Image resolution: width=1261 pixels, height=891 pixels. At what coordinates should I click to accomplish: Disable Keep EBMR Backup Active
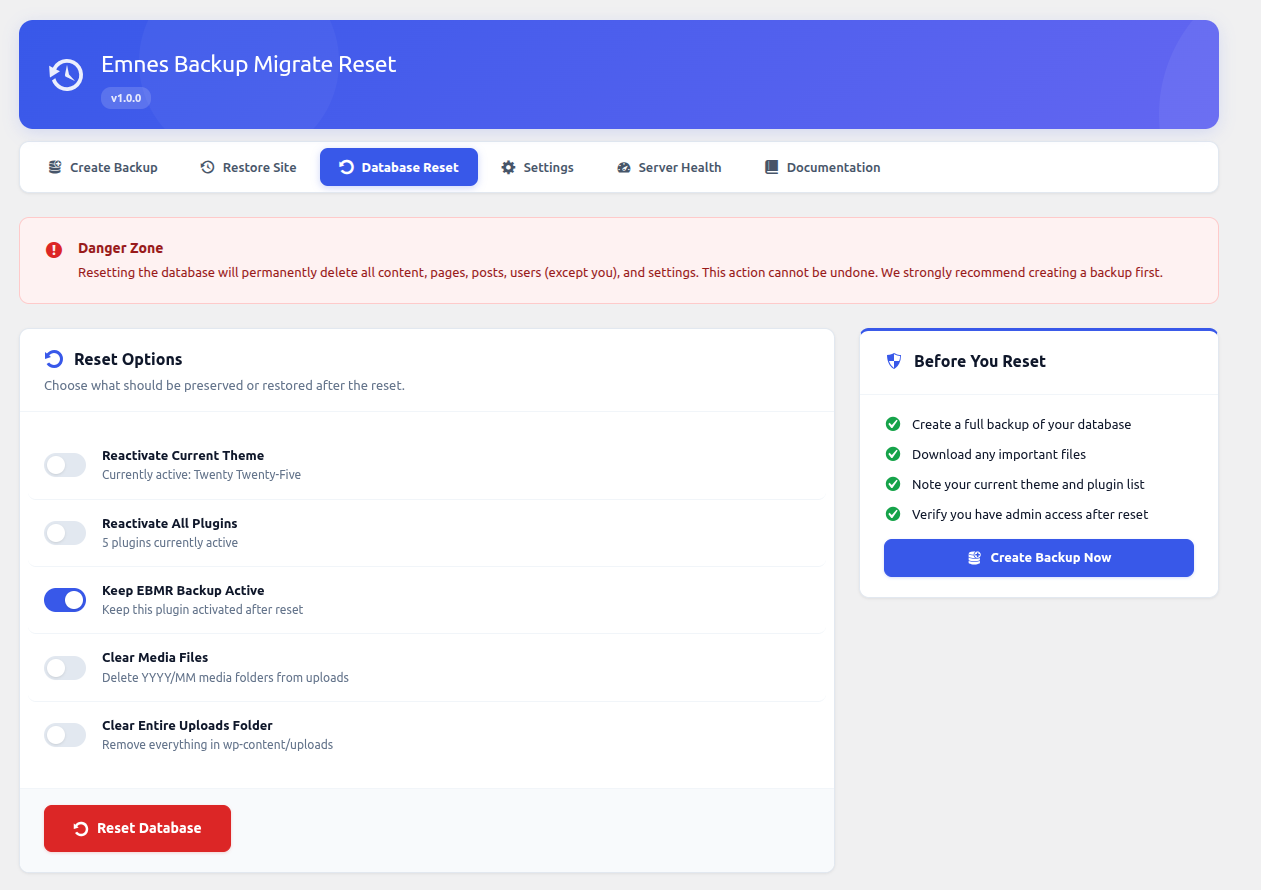click(64, 600)
